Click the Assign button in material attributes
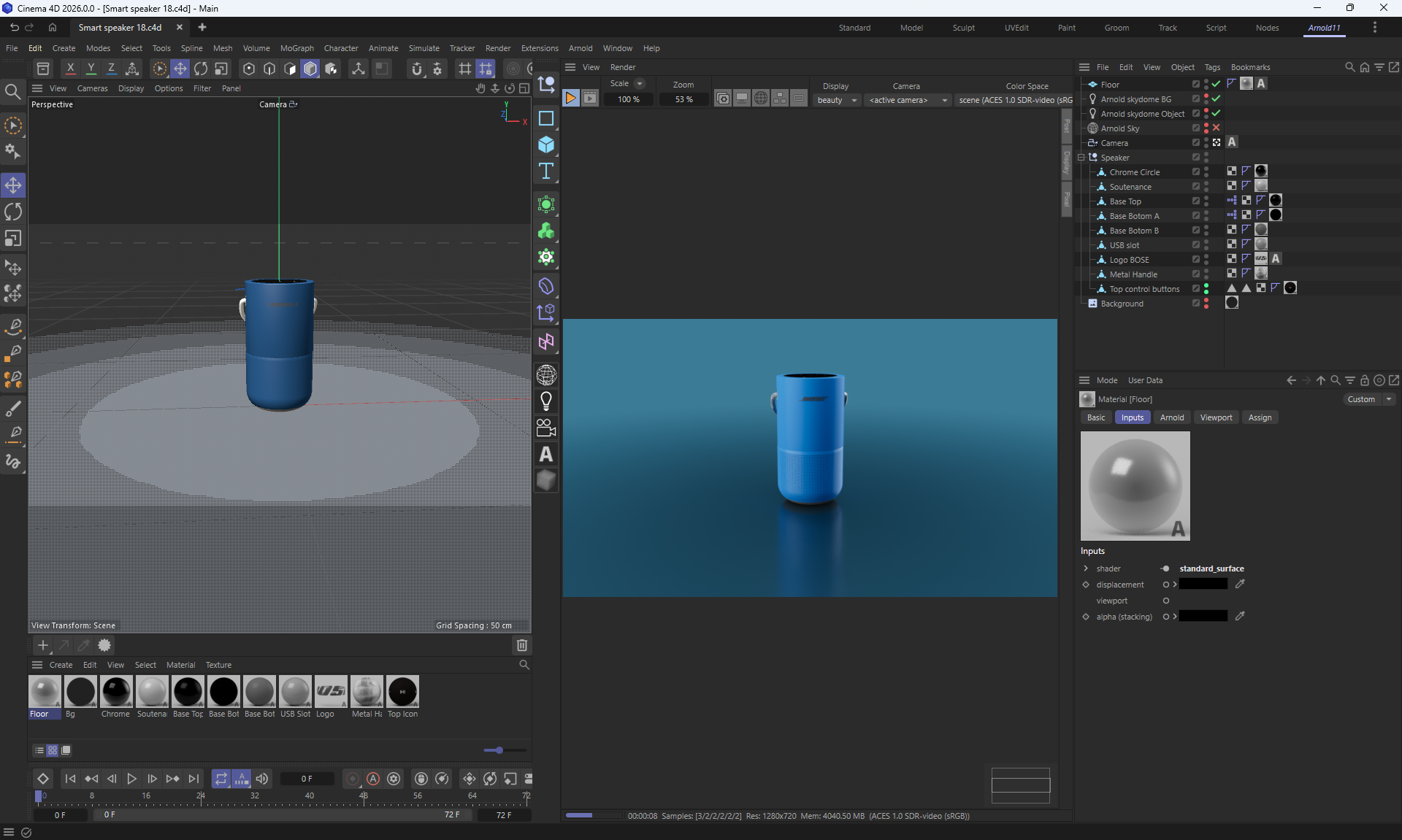The height and width of the screenshot is (840, 1402). (1260, 417)
